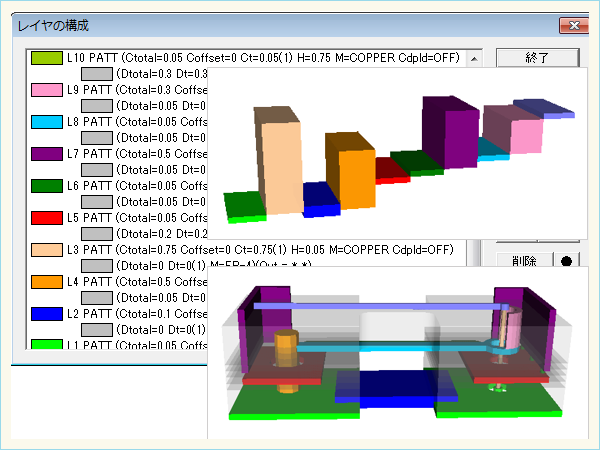600x450 pixels.
Task: Click the yellow-green L10 layer color swatch
Action: (x=46, y=58)
